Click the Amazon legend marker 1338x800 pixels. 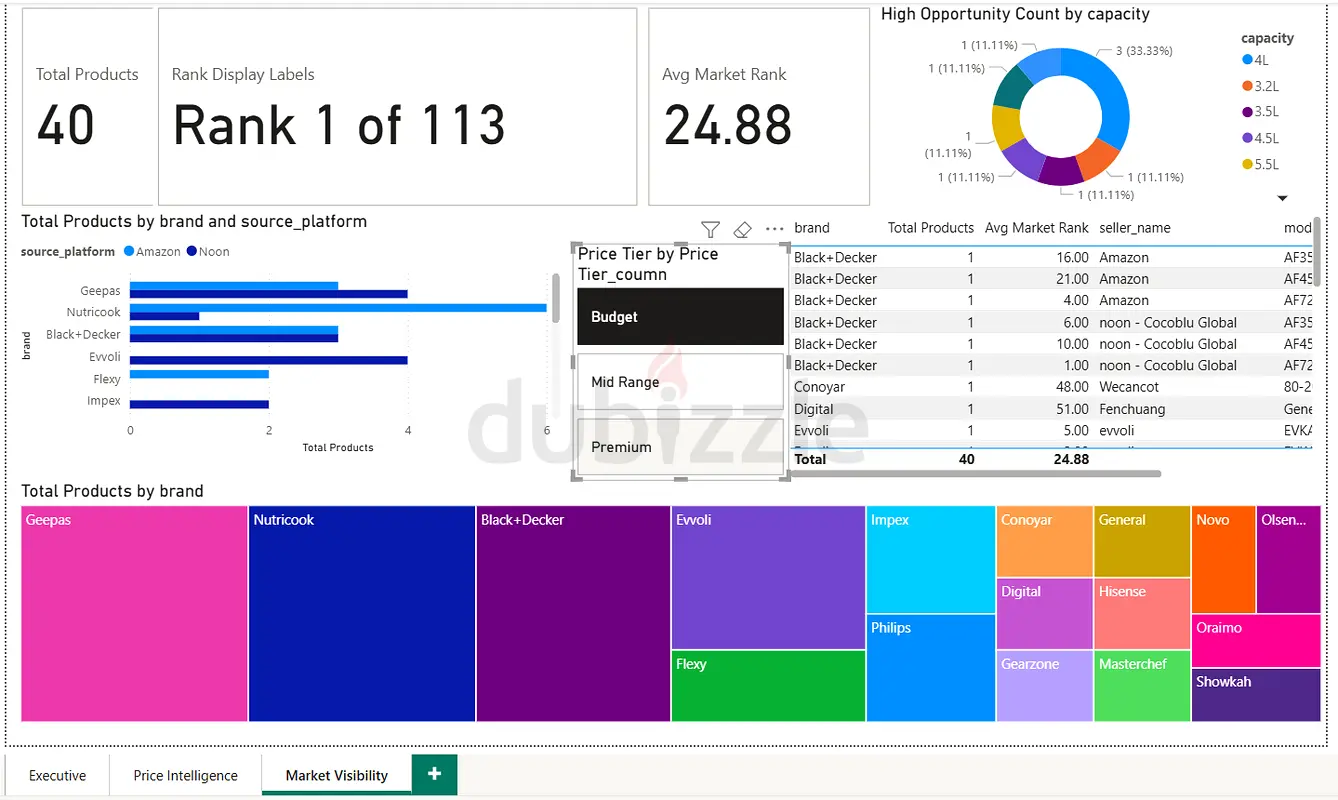(129, 252)
